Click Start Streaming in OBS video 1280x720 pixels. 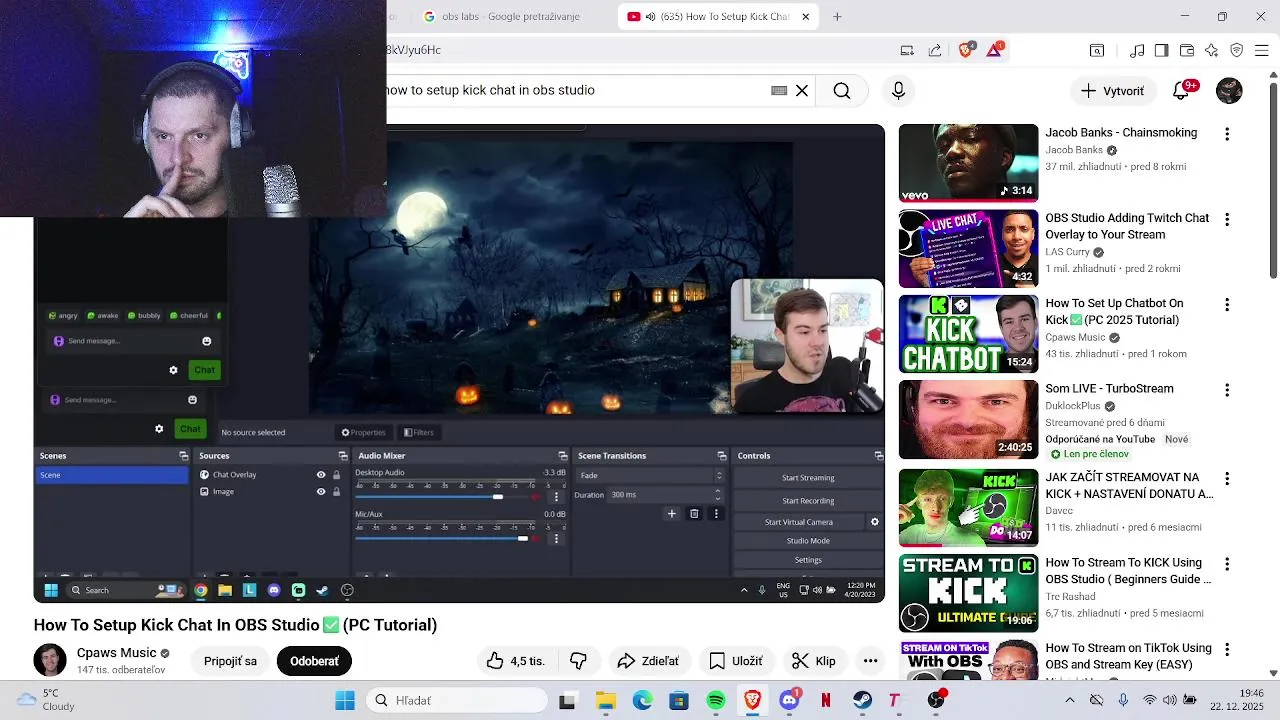point(808,478)
